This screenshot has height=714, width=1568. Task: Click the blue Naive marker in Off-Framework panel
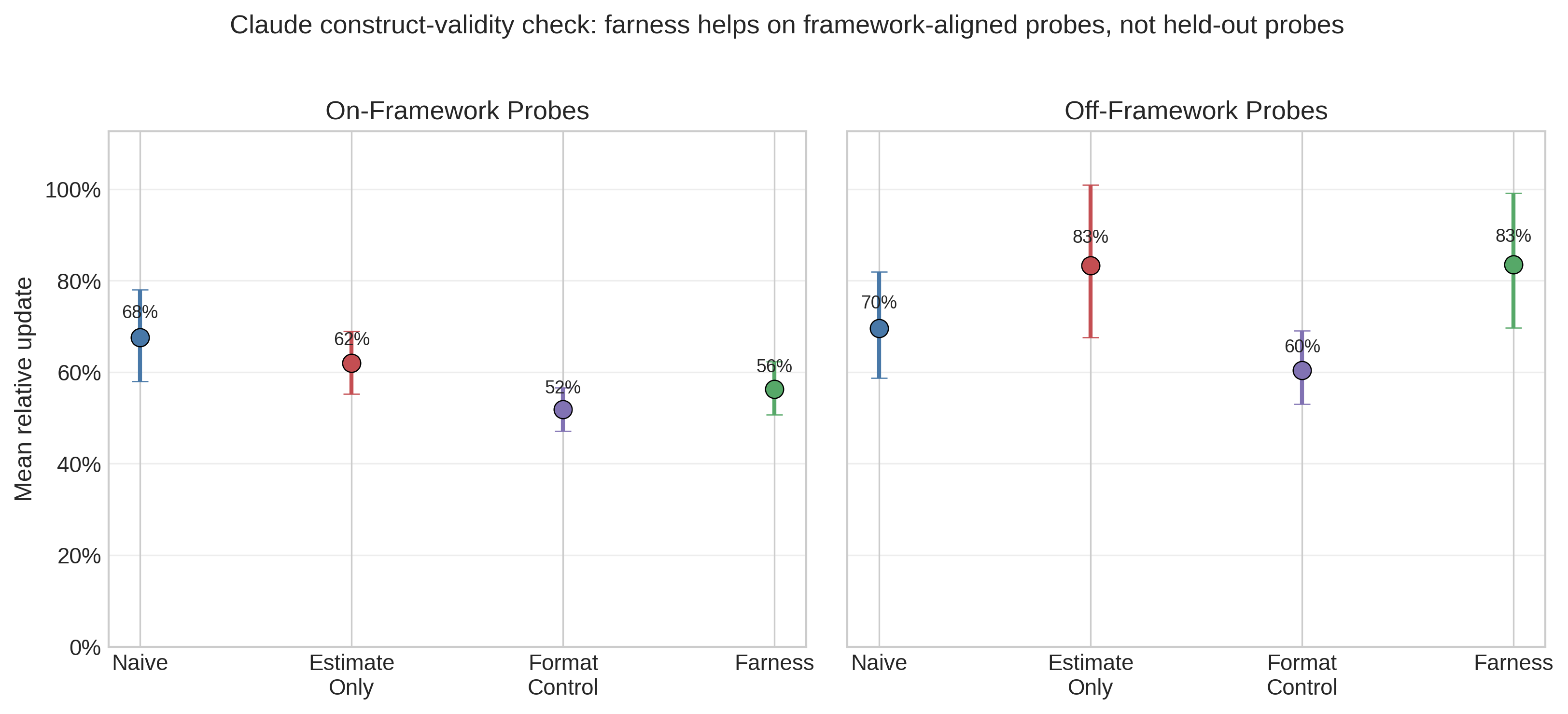(x=879, y=329)
